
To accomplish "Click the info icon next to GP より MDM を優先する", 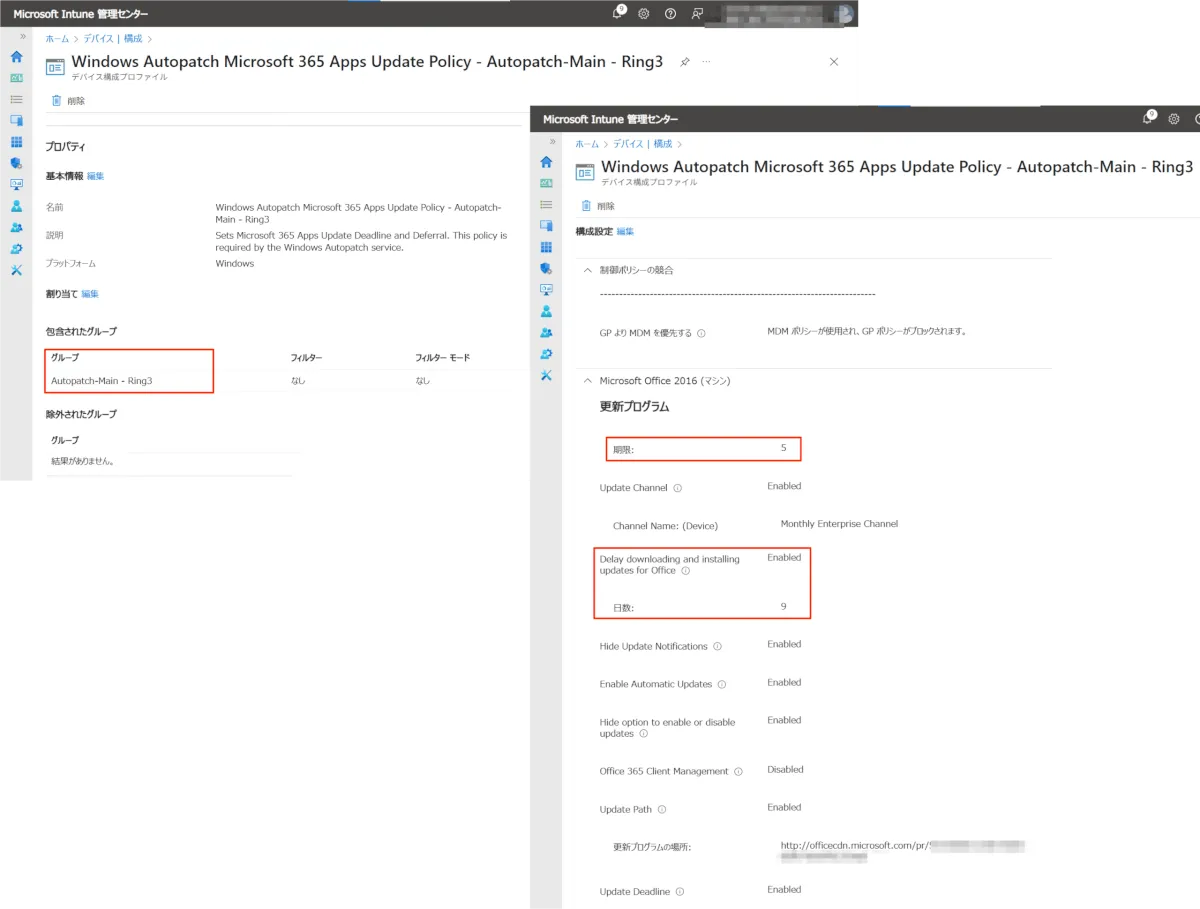I will pyautogui.click(x=701, y=333).
